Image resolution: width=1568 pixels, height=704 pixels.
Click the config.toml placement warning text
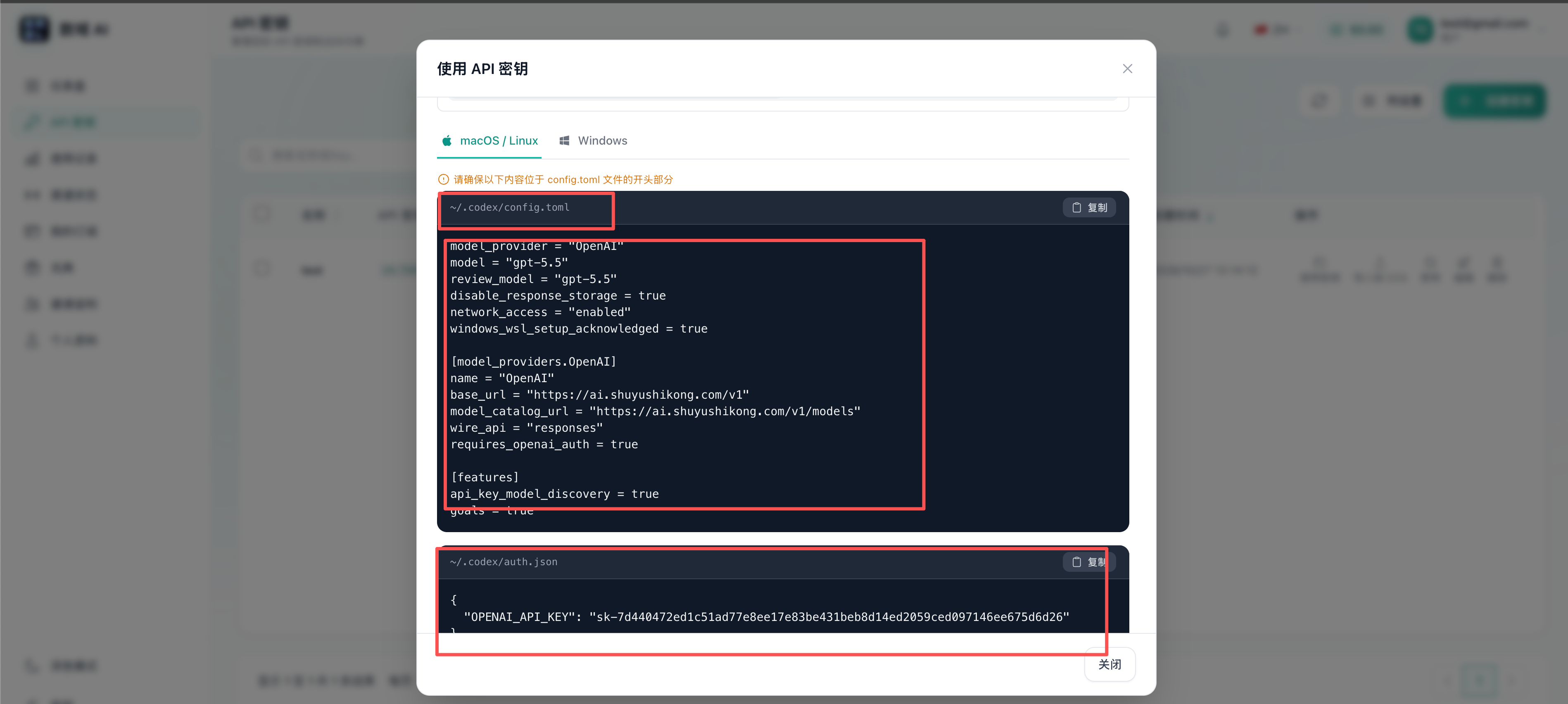pos(563,180)
